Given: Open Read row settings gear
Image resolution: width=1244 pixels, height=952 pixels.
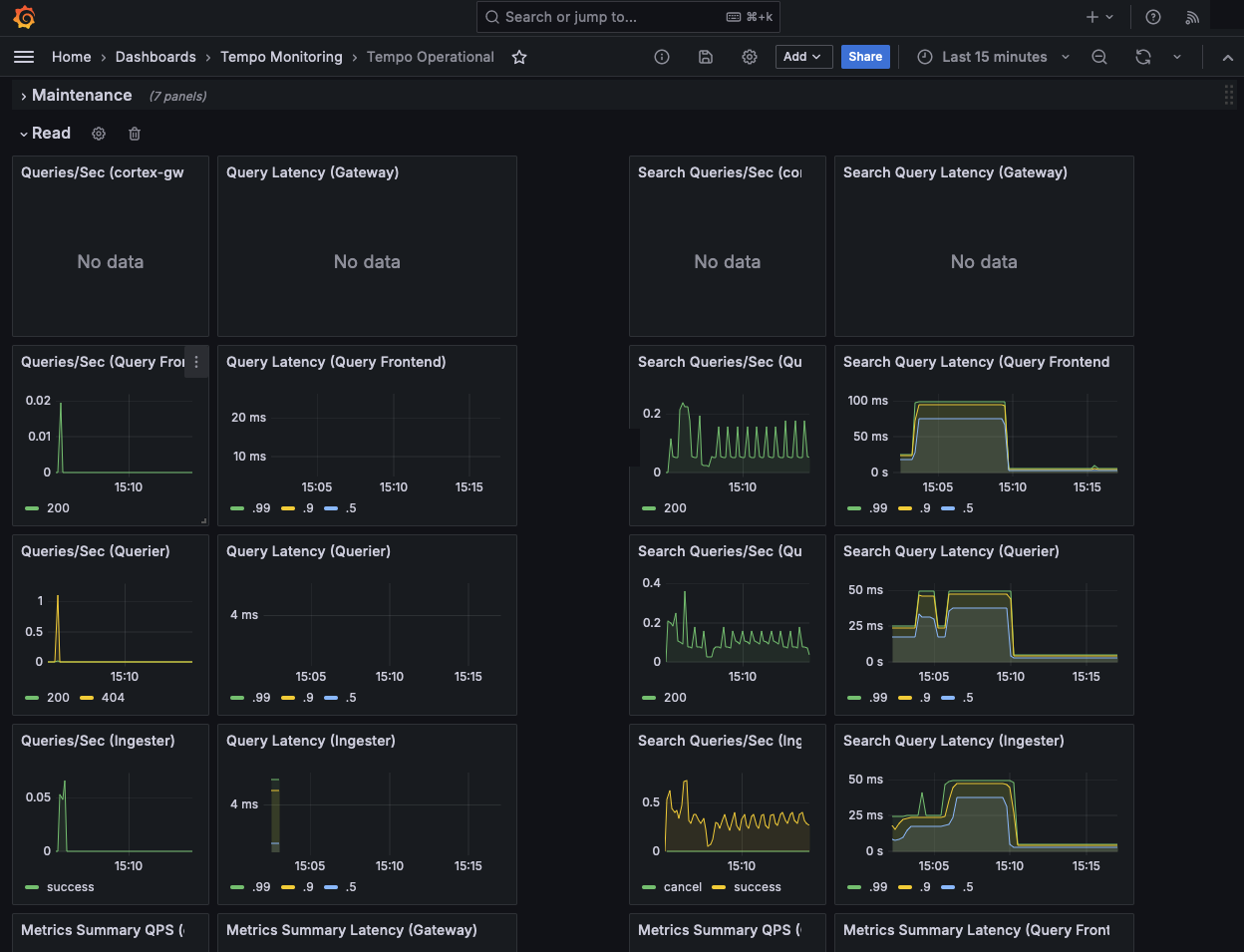Looking at the screenshot, I should [x=98, y=133].
